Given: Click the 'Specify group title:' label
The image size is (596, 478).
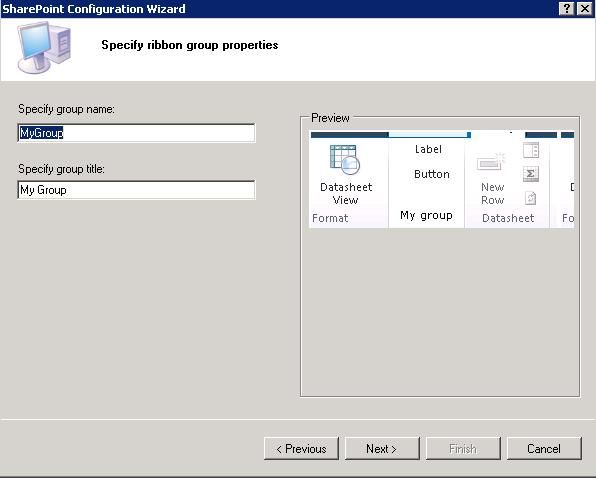Looking at the screenshot, I should (x=61, y=169).
